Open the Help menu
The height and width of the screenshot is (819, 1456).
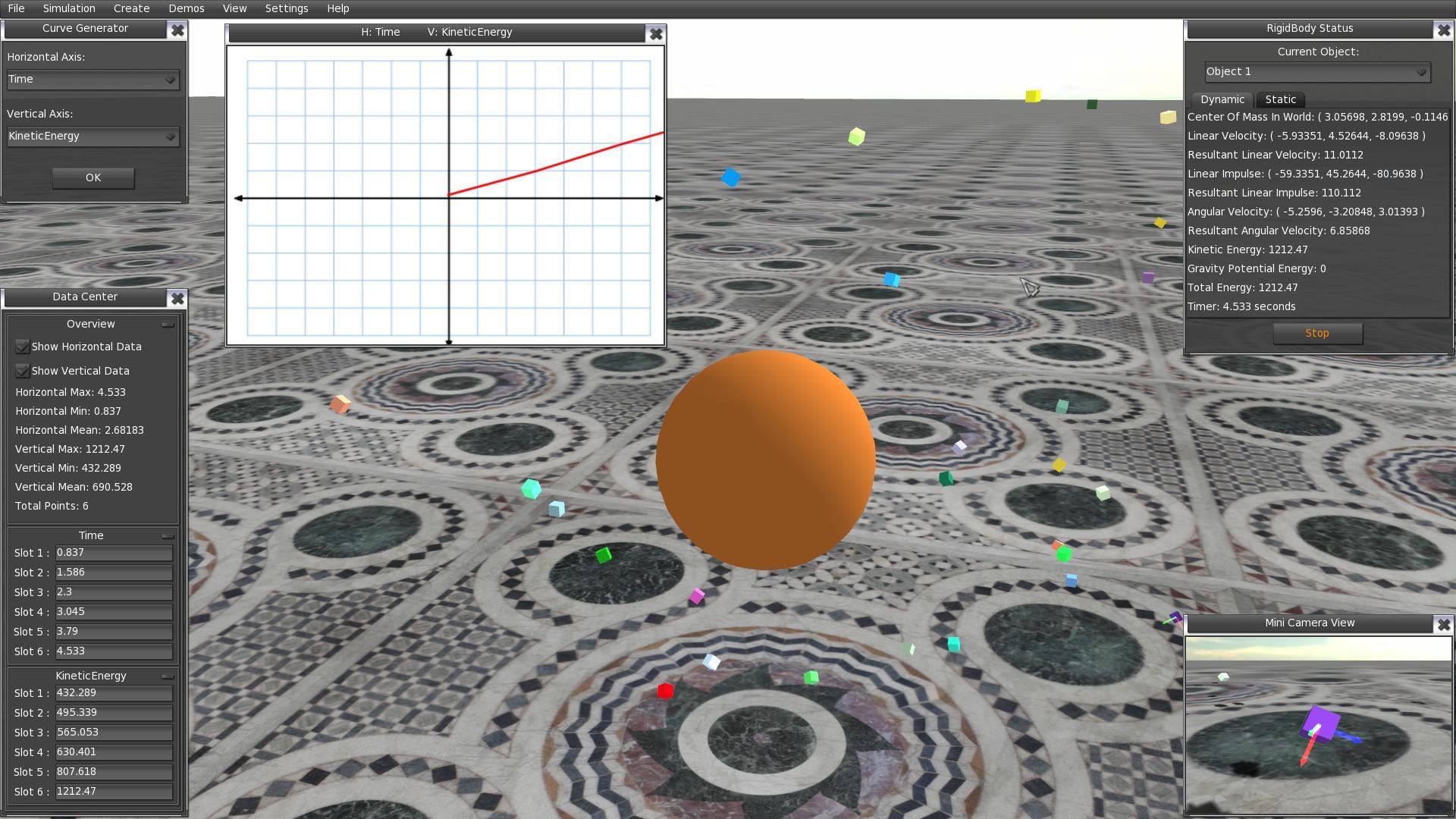[337, 8]
